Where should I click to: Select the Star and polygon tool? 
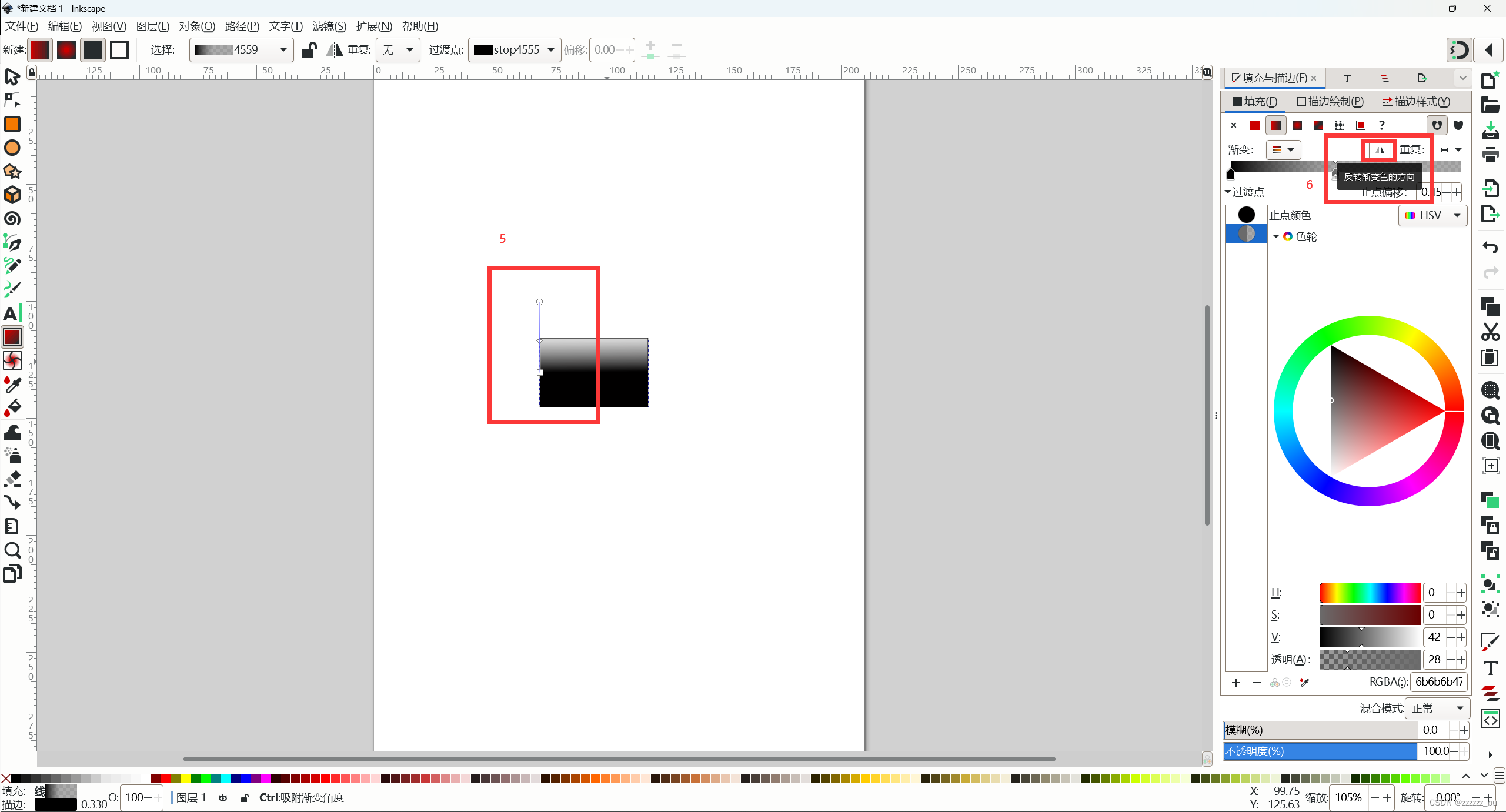[12, 171]
